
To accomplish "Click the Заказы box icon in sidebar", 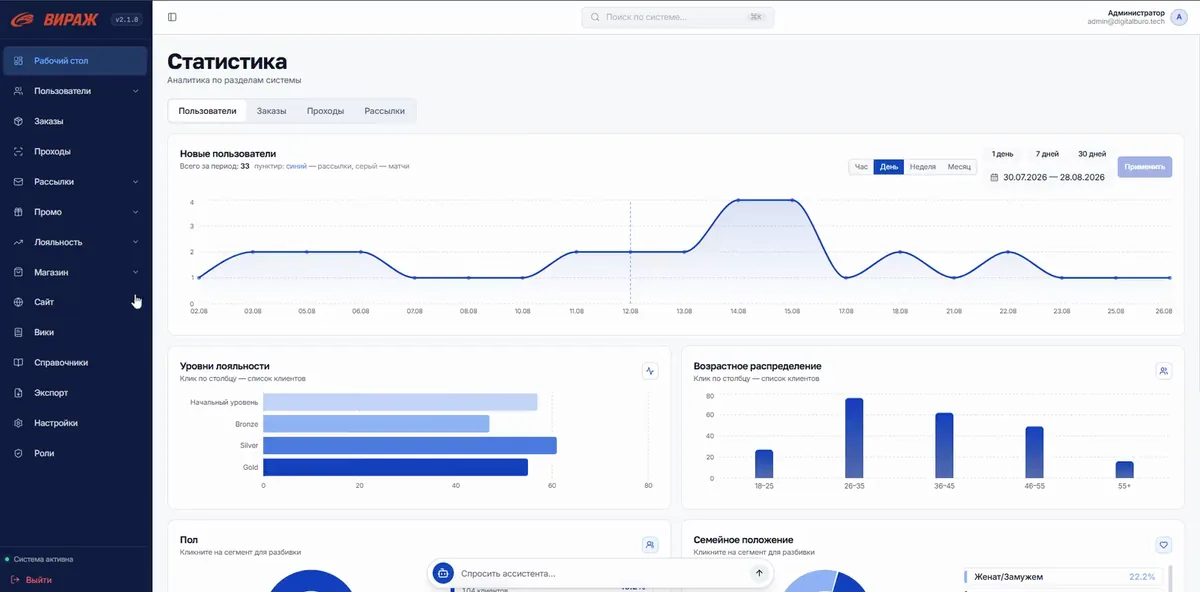I will 19,121.
